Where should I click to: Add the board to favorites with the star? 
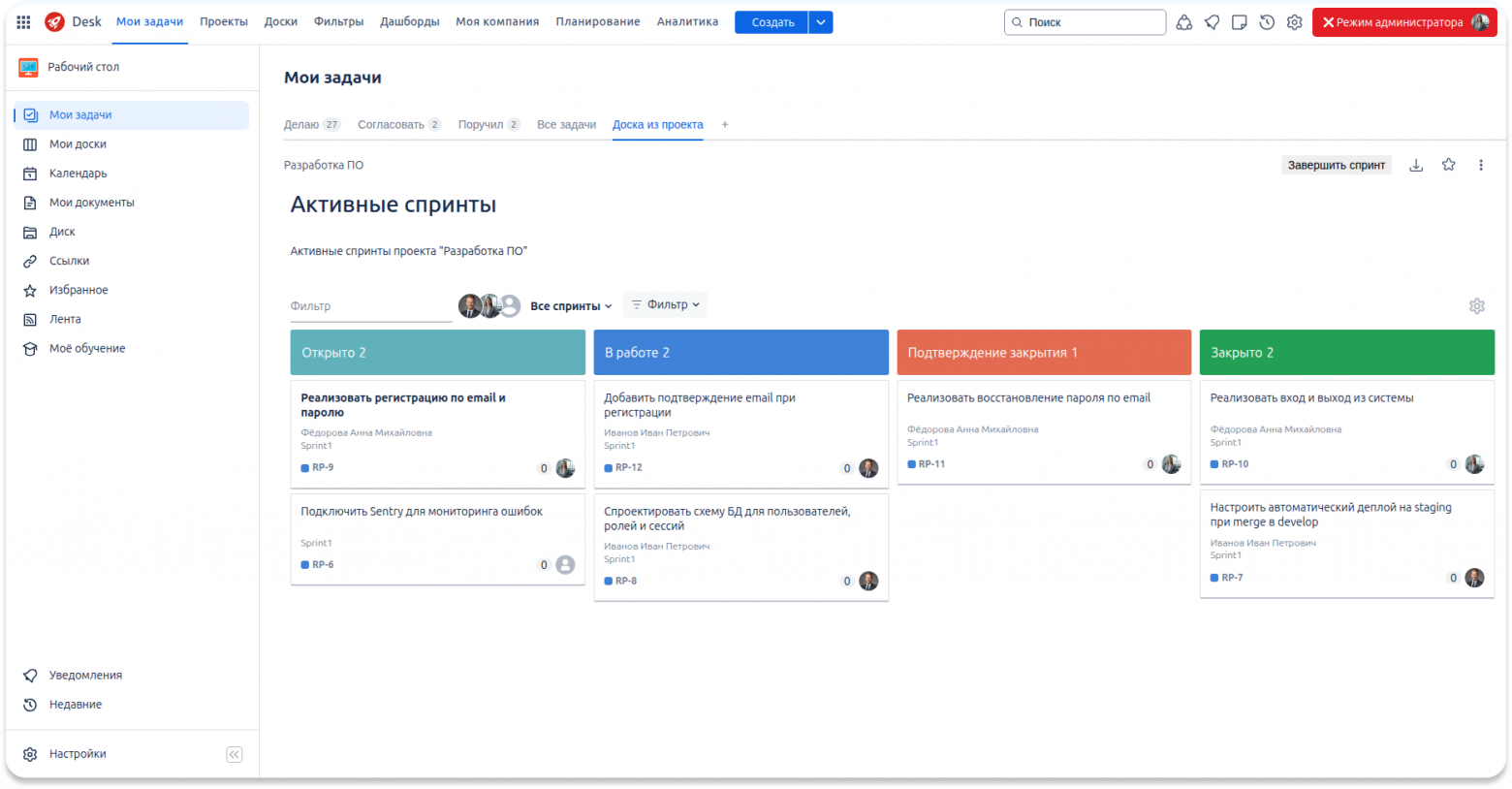[x=1449, y=165]
